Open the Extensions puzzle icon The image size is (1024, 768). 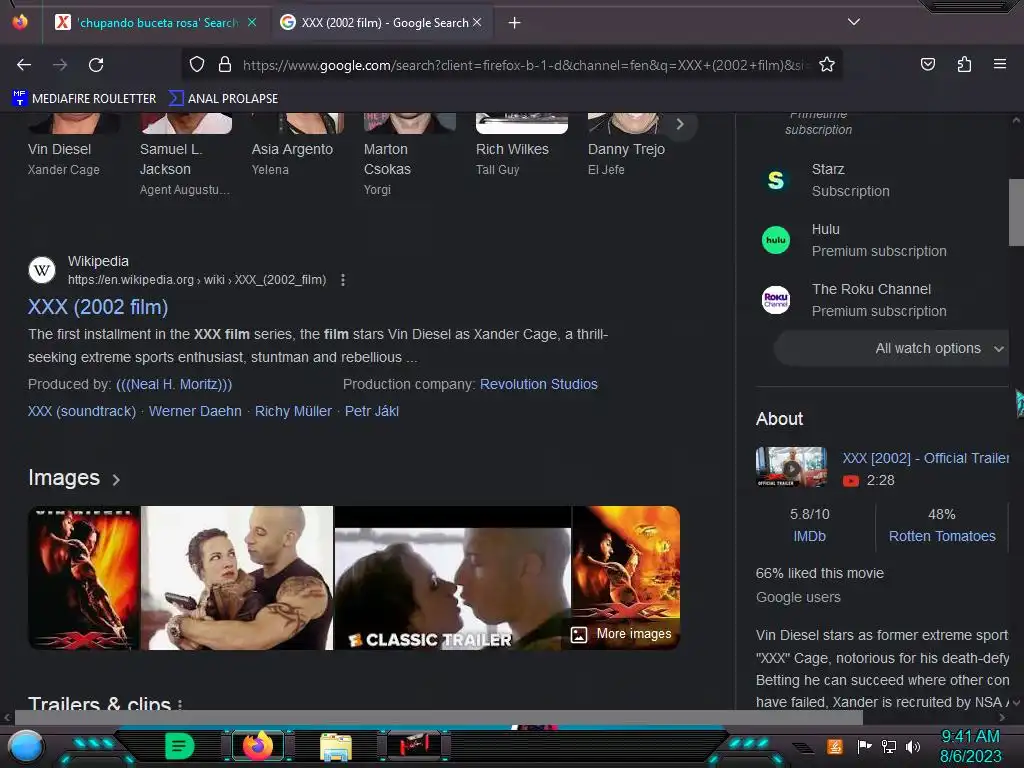(964, 64)
